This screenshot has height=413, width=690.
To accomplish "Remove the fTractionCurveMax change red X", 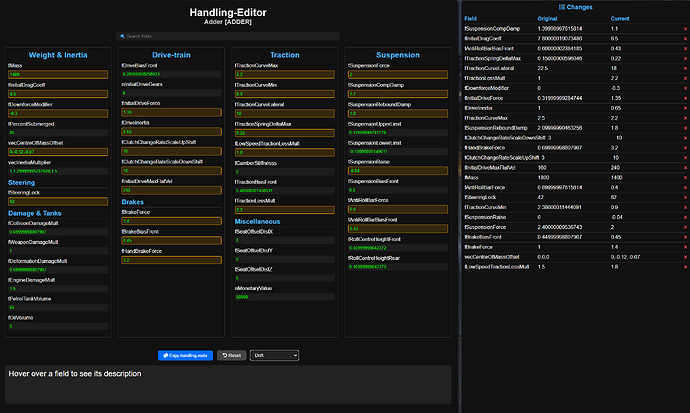I will point(685,118).
